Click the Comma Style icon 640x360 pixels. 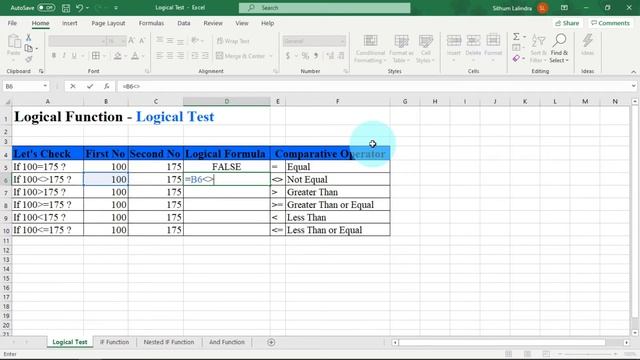(316, 56)
